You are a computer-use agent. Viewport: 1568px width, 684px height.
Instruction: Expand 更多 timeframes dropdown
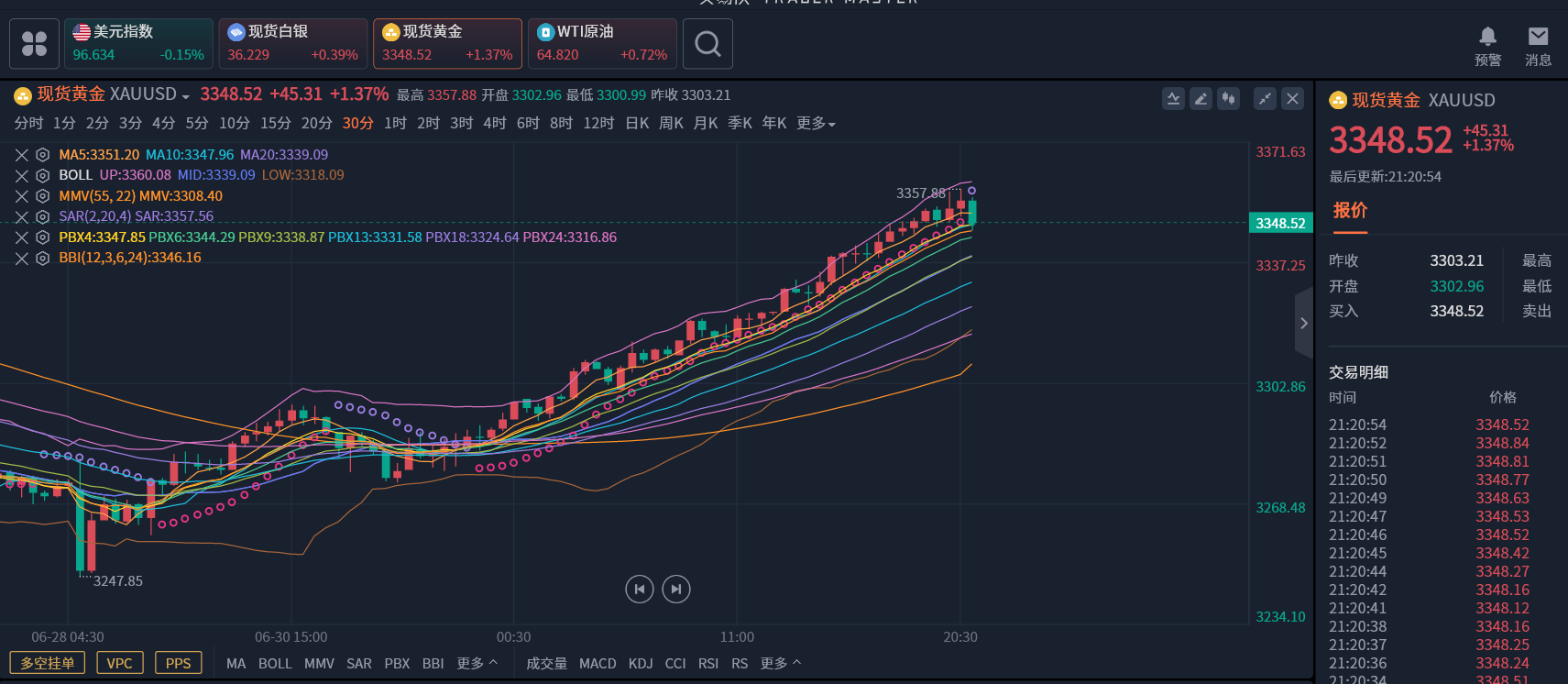pyautogui.click(x=816, y=123)
